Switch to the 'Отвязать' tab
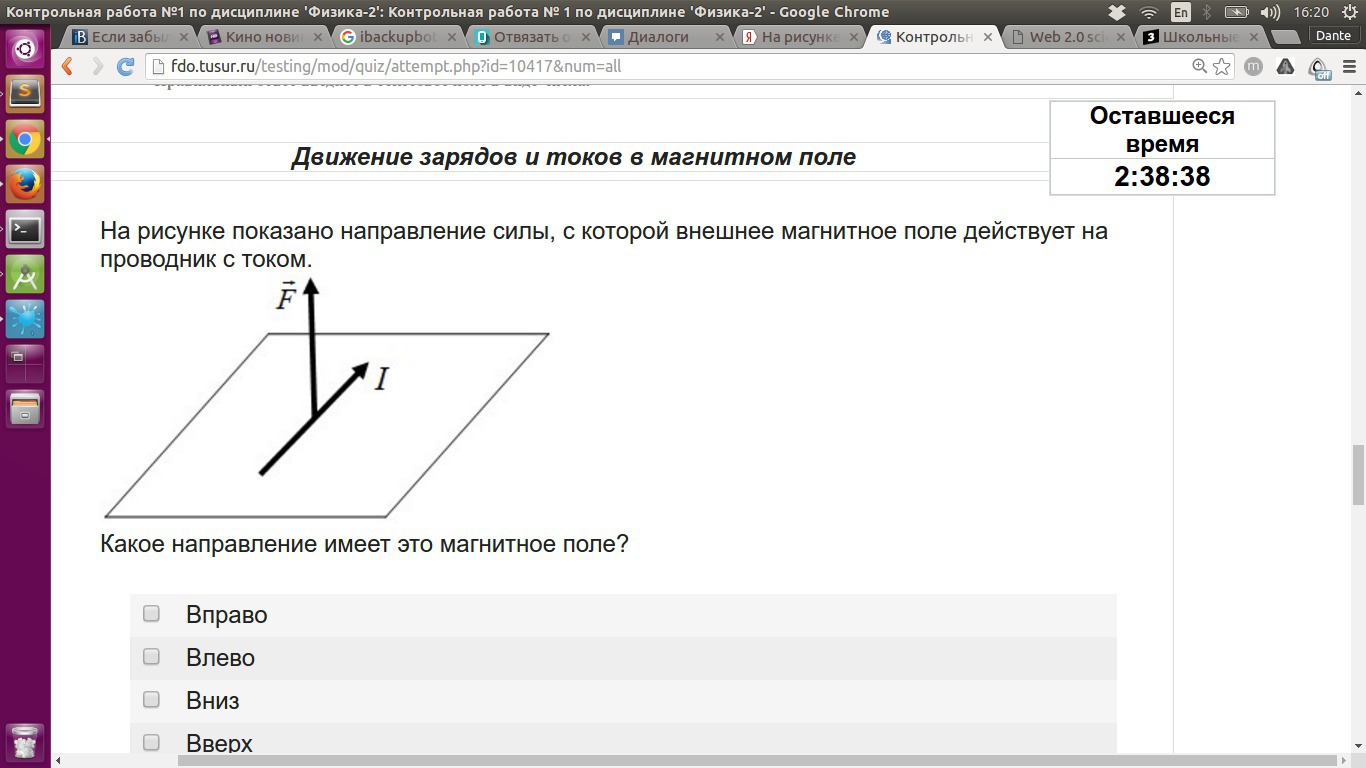 click(x=531, y=37)
